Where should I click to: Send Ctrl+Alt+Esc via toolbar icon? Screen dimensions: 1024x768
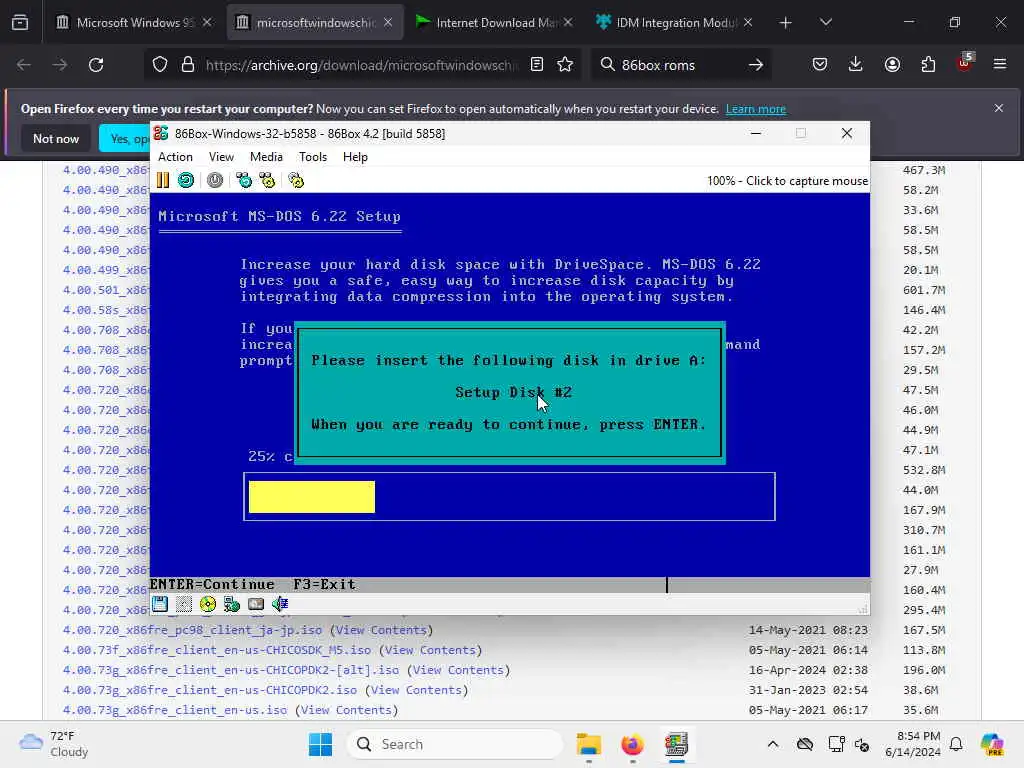267,180
